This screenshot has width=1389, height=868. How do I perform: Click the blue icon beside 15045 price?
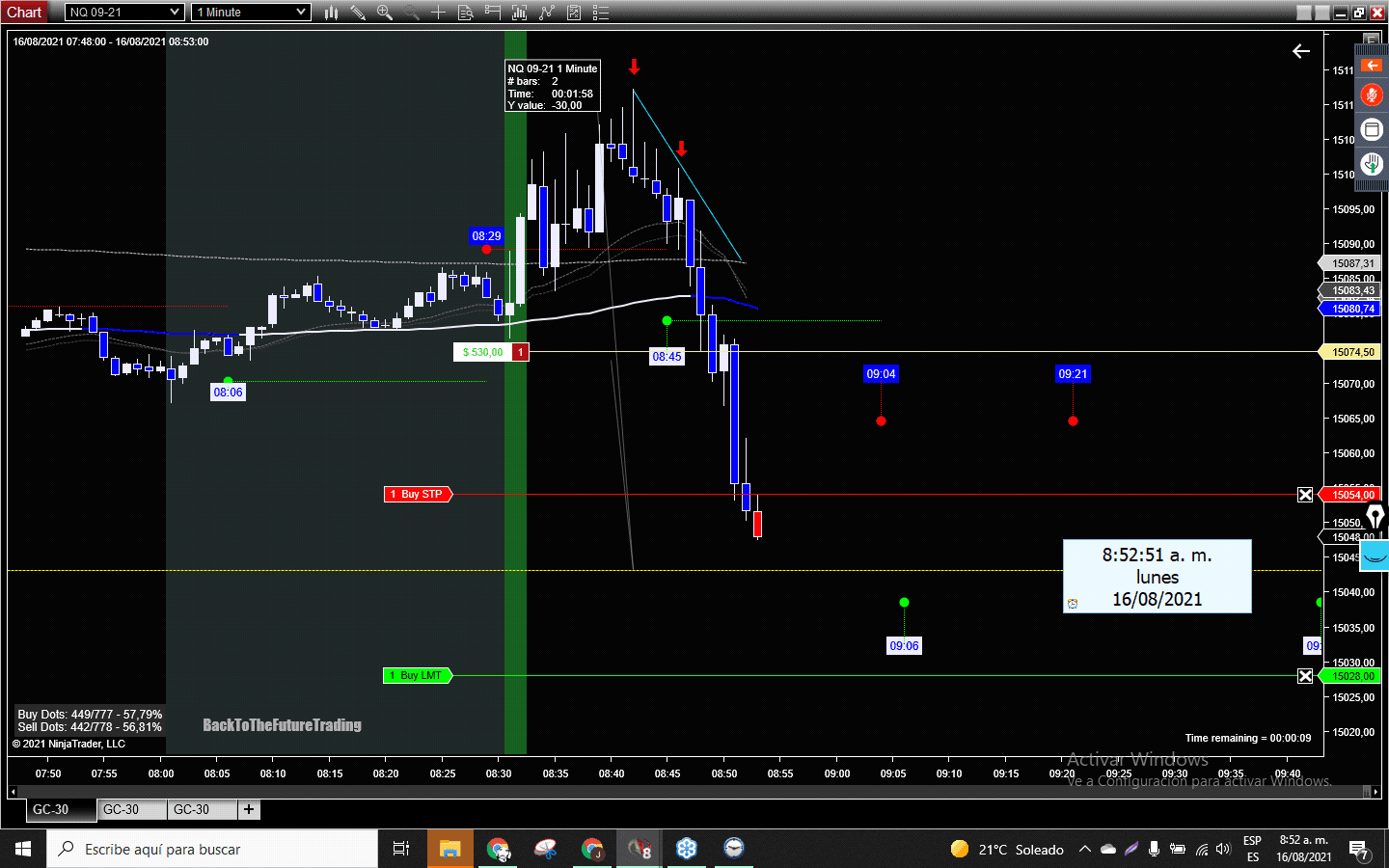[1375, 556]
